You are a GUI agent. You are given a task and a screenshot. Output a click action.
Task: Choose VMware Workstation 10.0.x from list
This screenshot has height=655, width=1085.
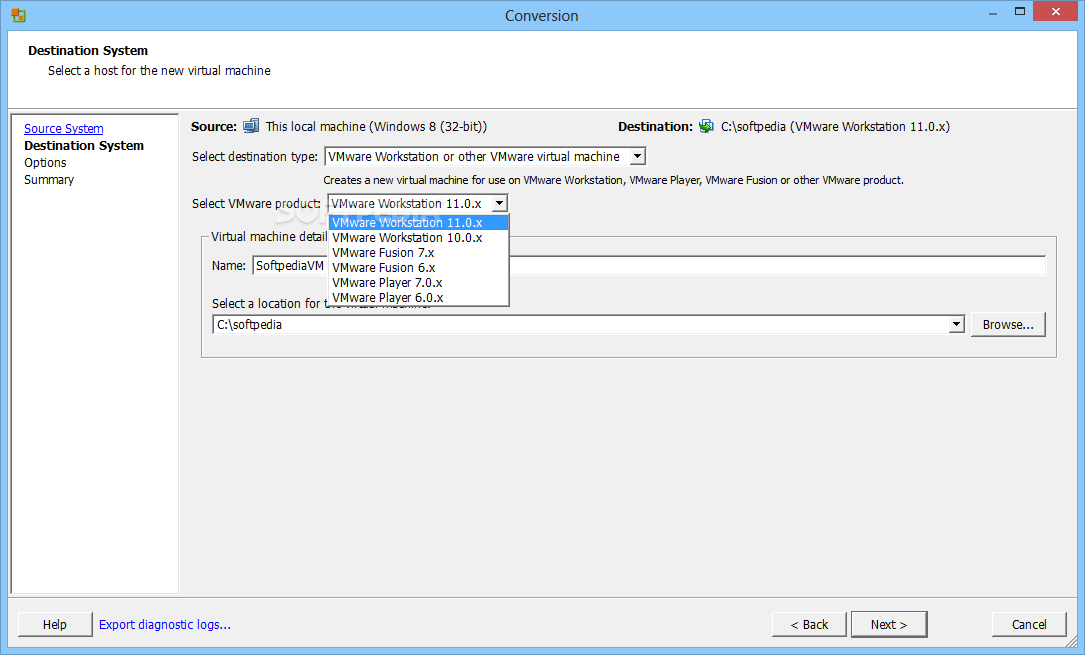point(419,238)
